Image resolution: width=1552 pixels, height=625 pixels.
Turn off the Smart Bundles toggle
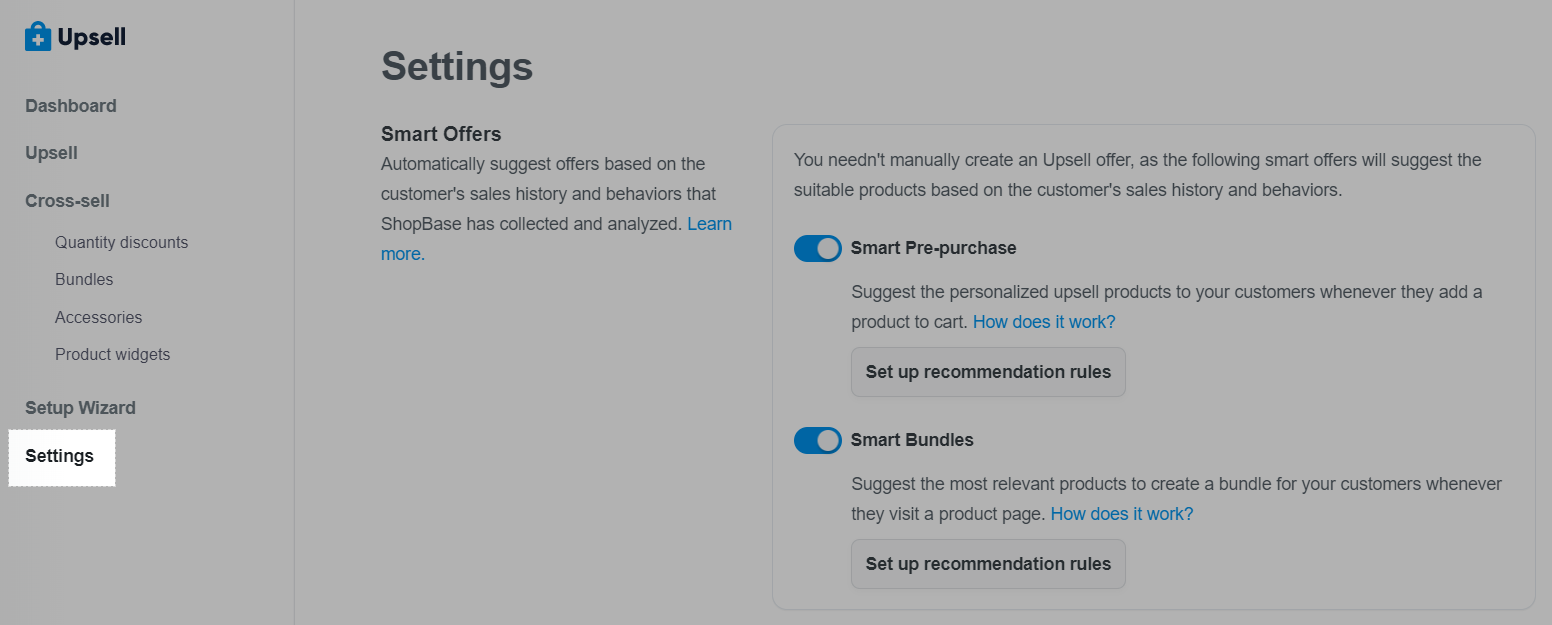(818, 440)
